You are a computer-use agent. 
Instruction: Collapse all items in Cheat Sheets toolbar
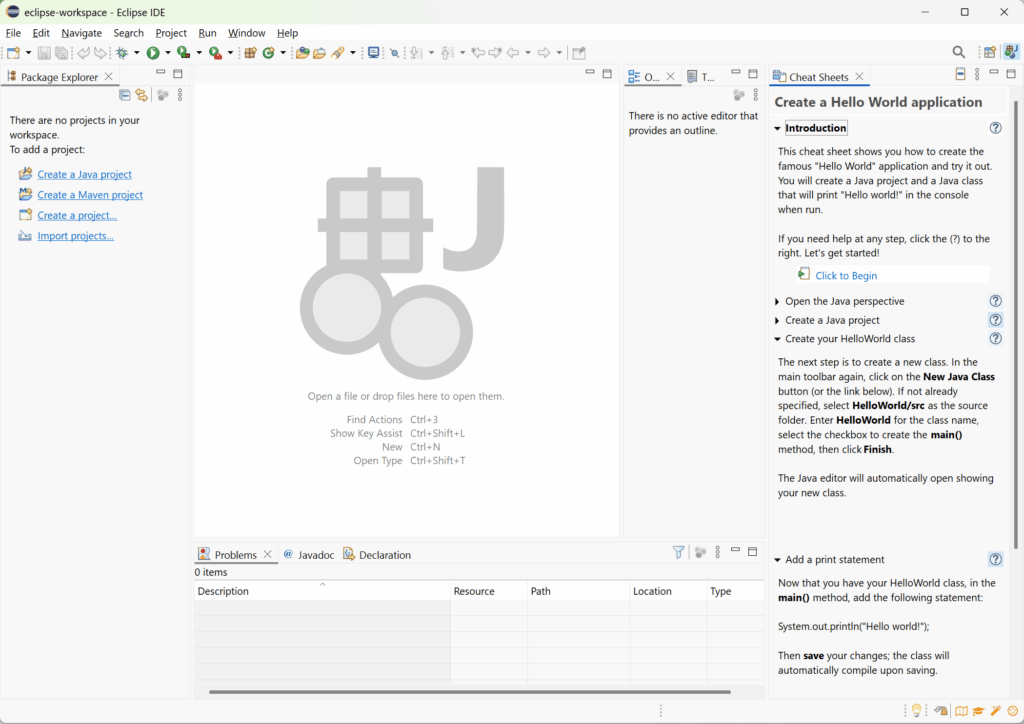pos(960,74)
